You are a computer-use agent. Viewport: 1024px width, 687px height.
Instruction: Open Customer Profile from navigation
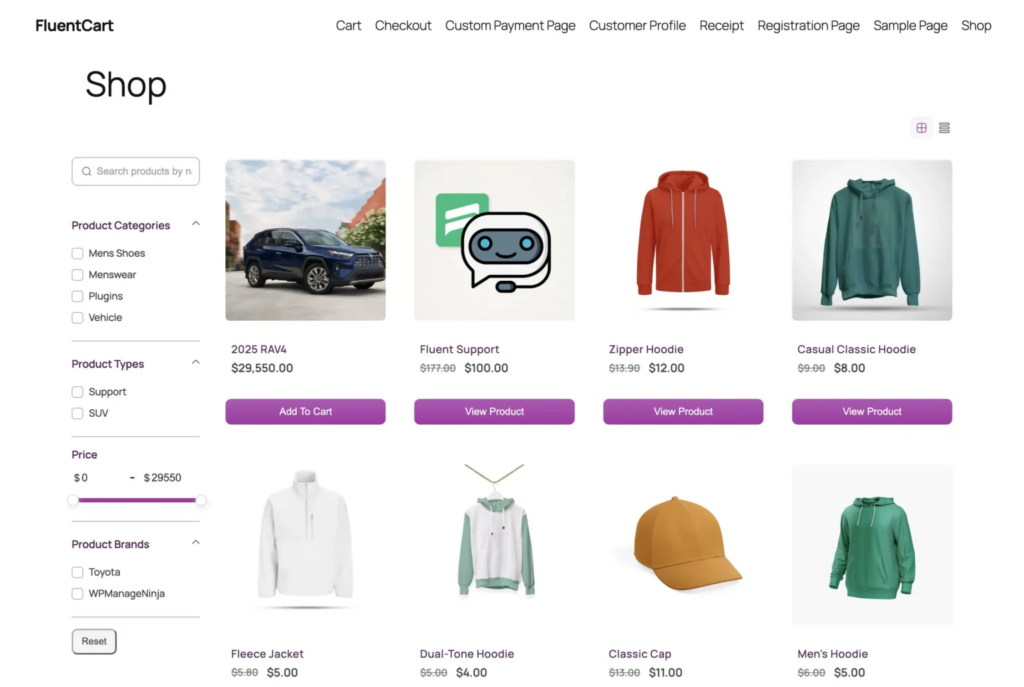pyautogui.click(x=637, y=26)
